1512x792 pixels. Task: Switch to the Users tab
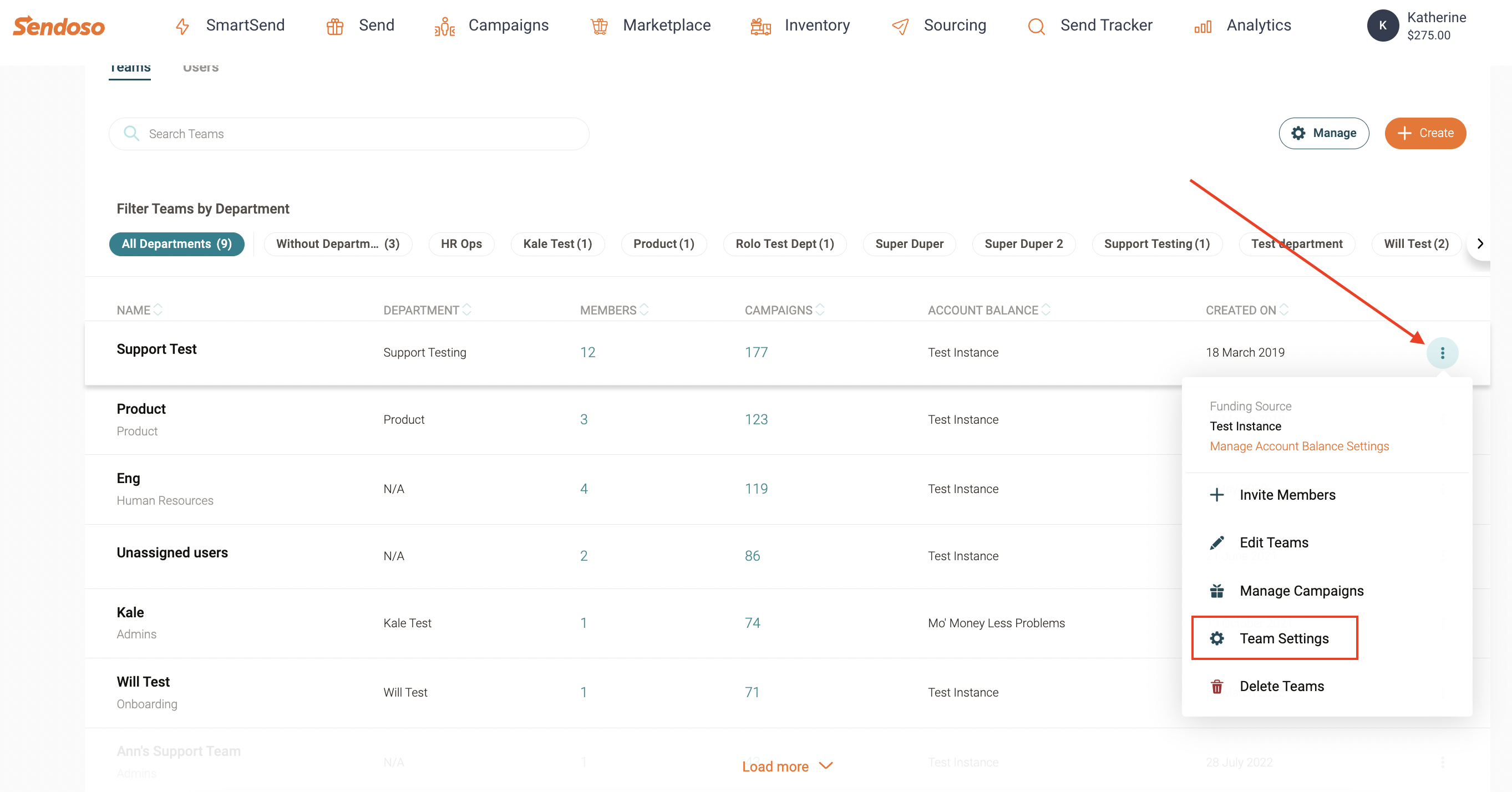pyautogui.click(x=201, y=68)
